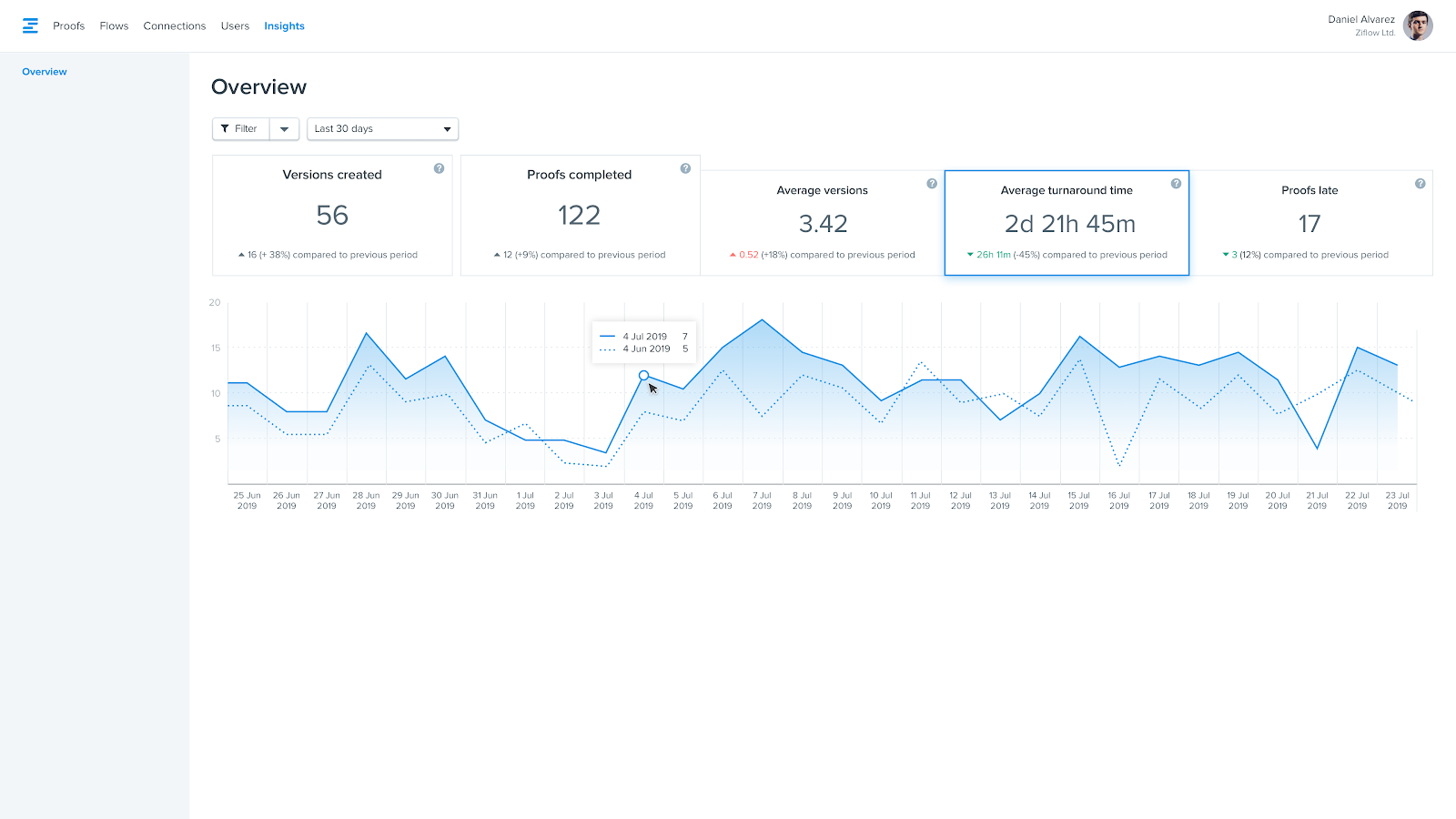Select the Insights navigation item
This screenshot has width=1456, height=819.
[284, 26]
